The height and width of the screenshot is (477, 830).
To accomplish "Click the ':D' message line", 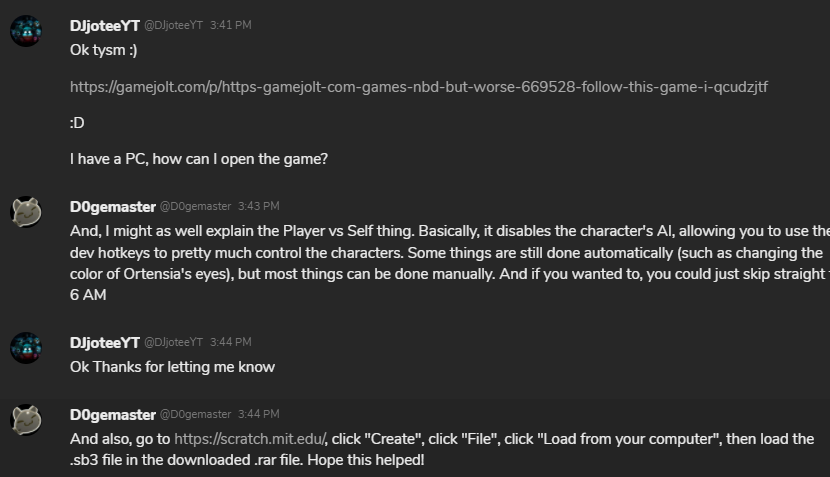I will (x=77, y=123).
